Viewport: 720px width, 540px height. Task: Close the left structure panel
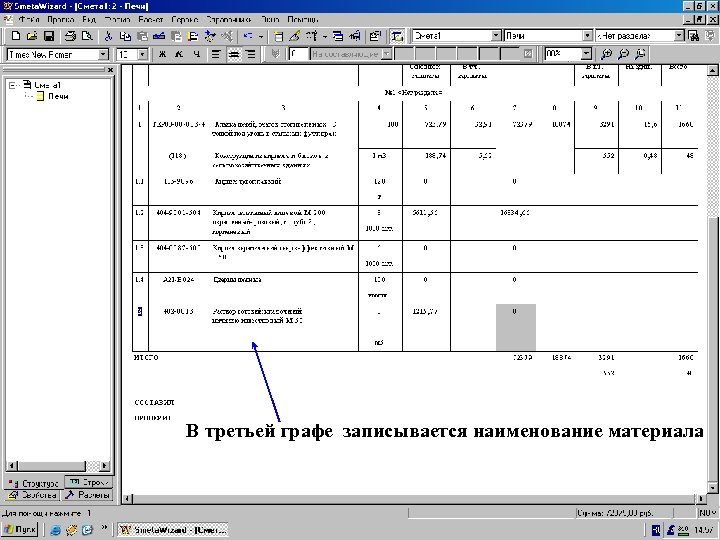coord(110,70)
